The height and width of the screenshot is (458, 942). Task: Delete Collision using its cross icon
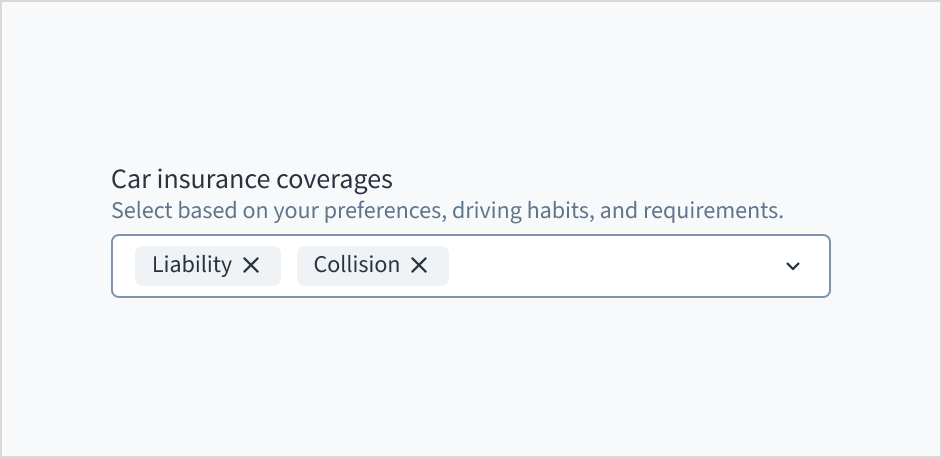(419, 265)
